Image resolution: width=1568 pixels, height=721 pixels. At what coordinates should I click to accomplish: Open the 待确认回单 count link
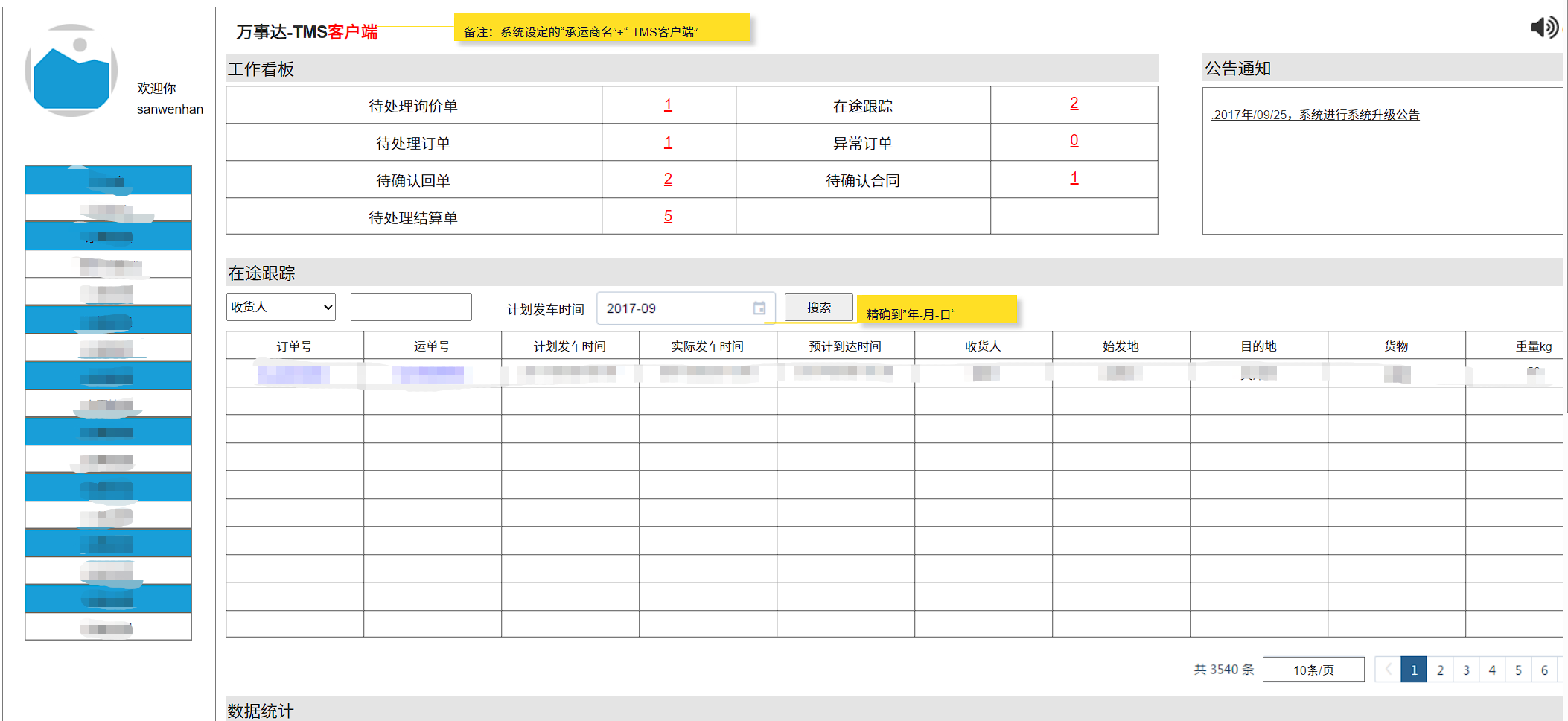coord(668,180)
